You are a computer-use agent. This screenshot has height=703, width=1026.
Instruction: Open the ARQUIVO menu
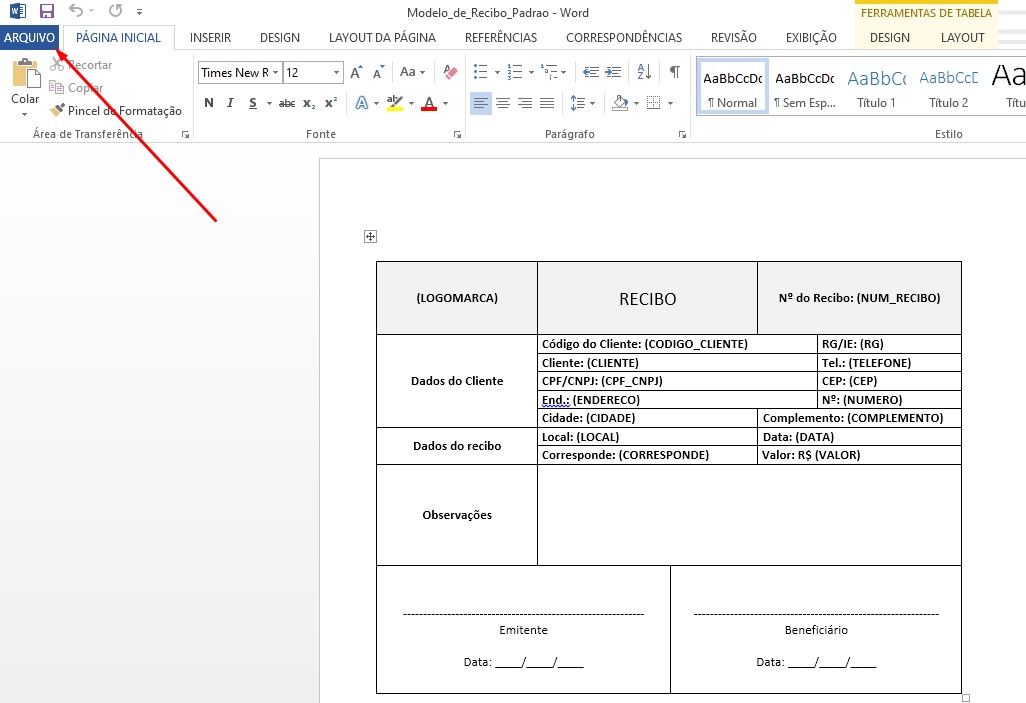coord(29,38)
